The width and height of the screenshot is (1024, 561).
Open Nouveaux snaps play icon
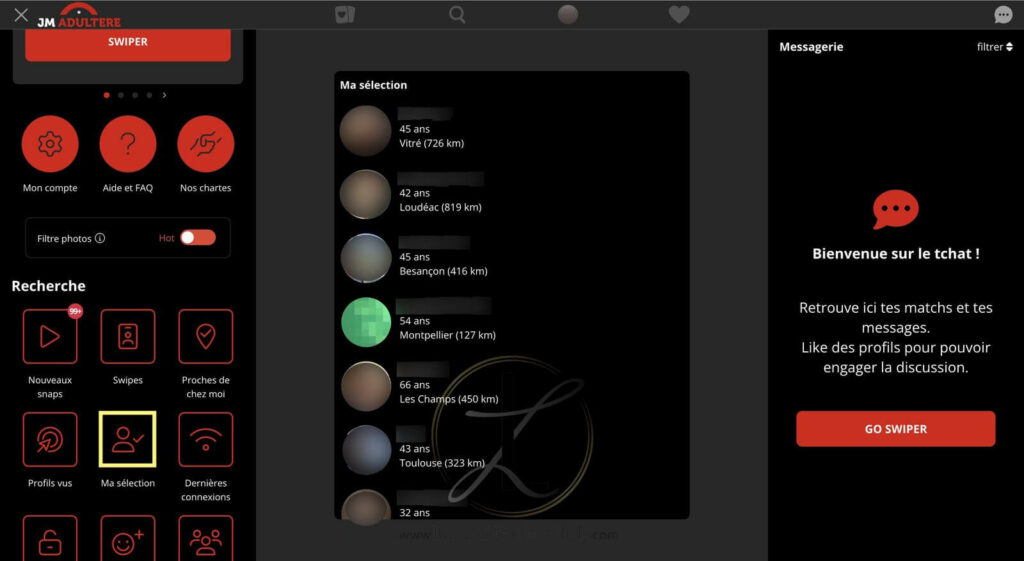50,336
